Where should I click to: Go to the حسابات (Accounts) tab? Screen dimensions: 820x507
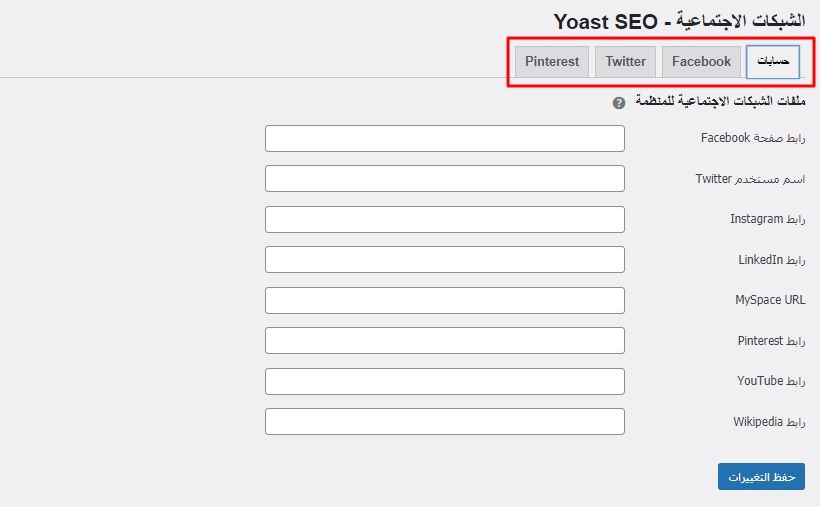click(x=773, y=62)
